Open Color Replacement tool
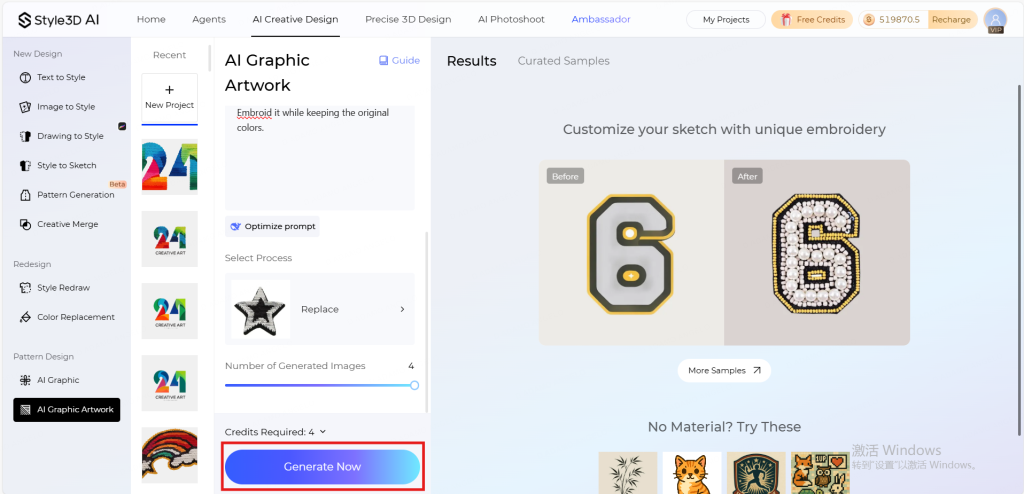This screenshot has width=1024, height=494. pos(67,317)
